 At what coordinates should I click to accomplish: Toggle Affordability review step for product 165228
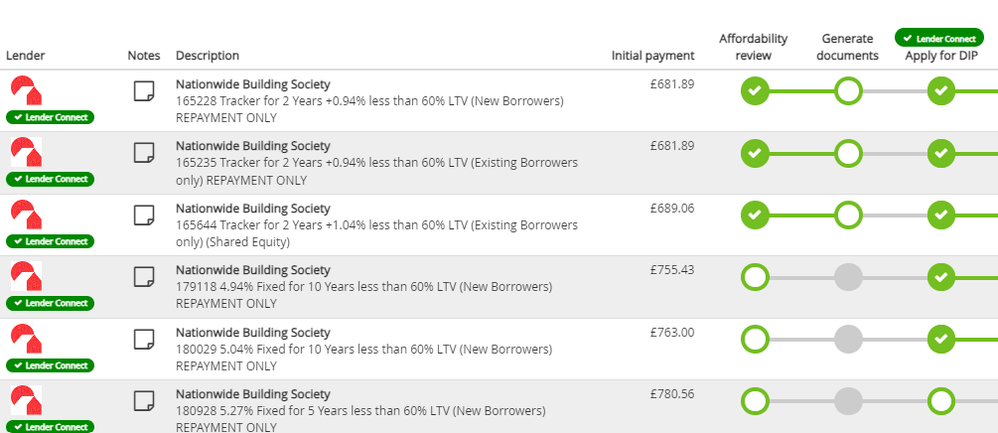[756, 92]
